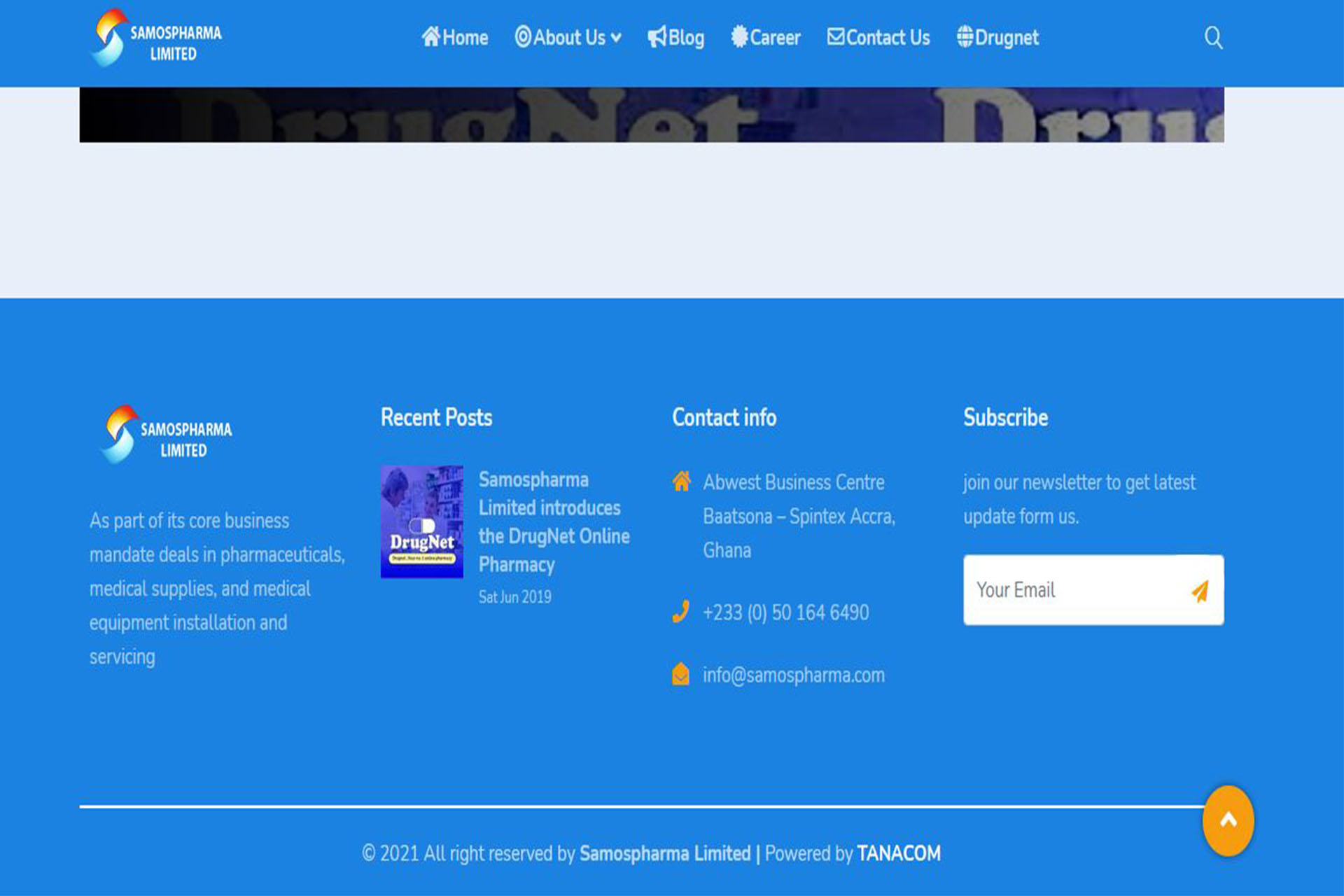Click the footer Samospharma Limited logo

[x=166, y=435]
